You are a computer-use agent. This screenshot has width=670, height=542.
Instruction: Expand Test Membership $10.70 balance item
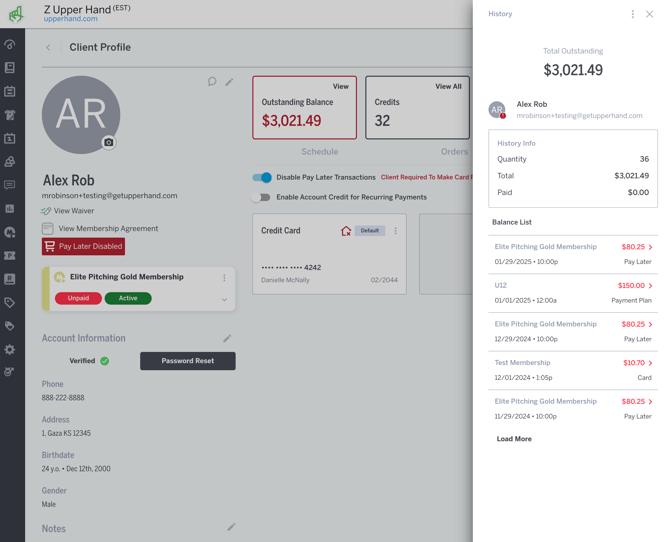(x=650, y=363)
